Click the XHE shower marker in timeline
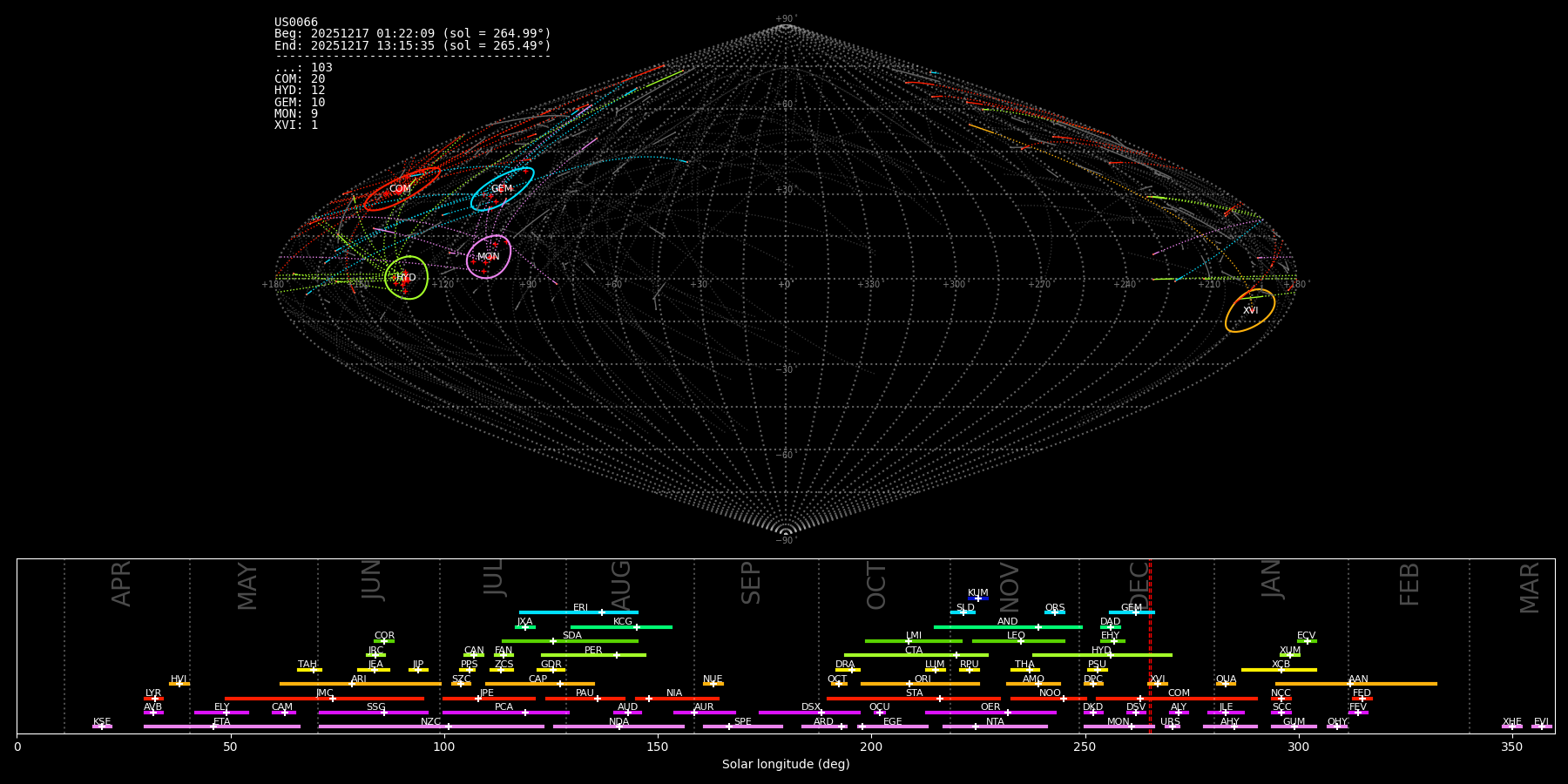 pyautogui.click(x=1512, y=727)
